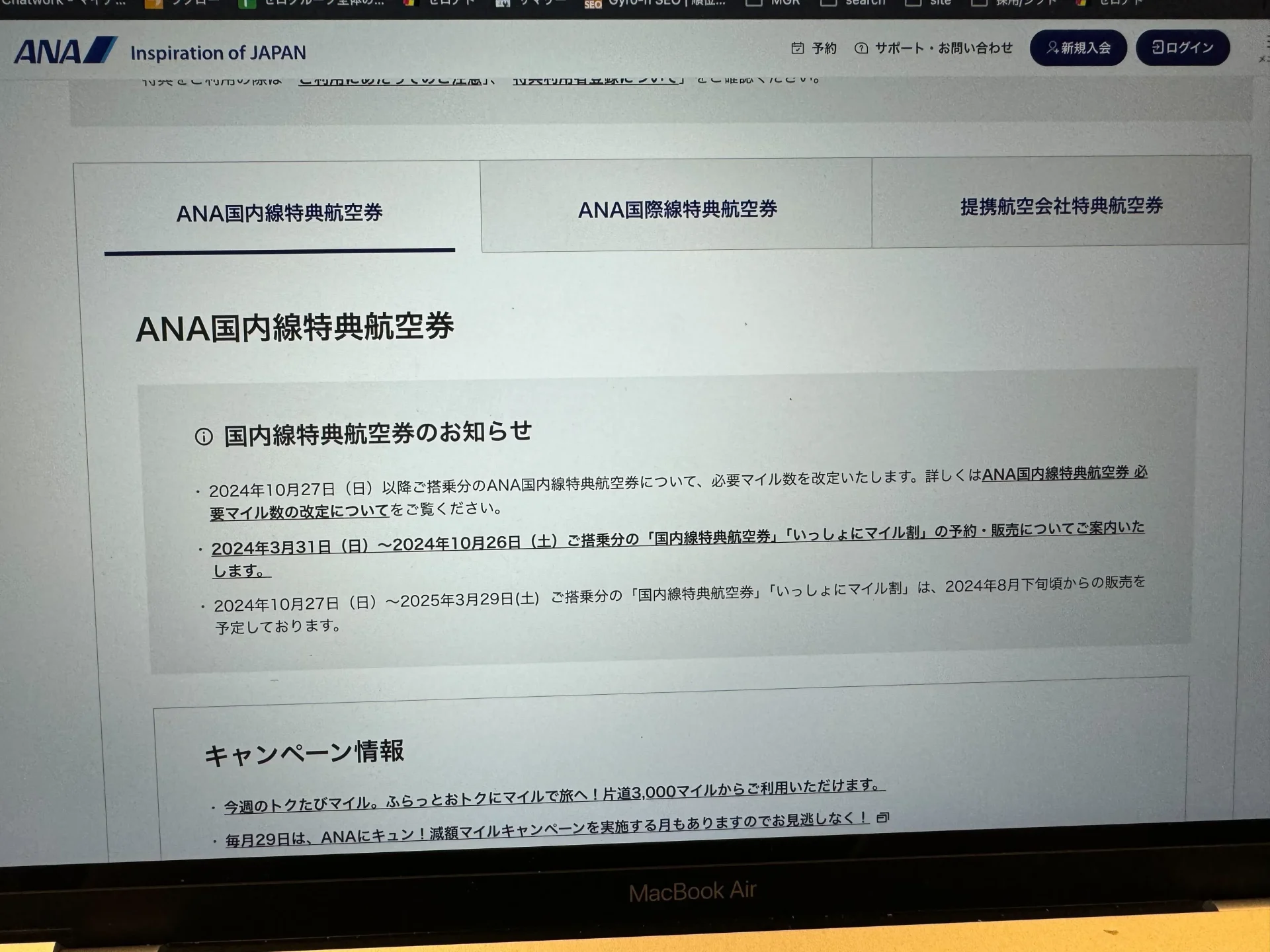Screen dimensions: 1270x952
Task: Open the 必要マイル数の改定について link
Action: tap(678, 493)
